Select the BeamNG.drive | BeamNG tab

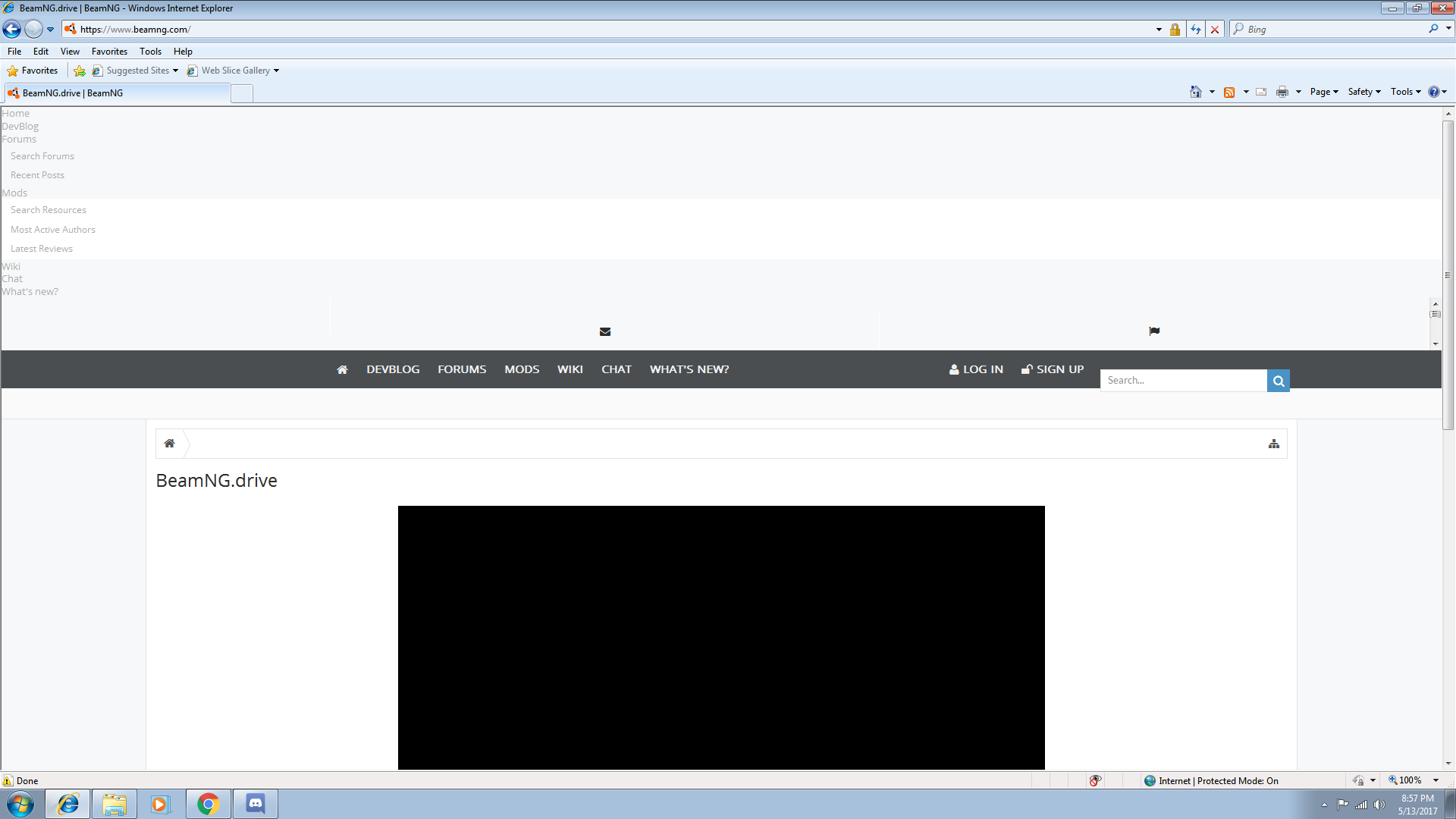[x=116, y=93]
